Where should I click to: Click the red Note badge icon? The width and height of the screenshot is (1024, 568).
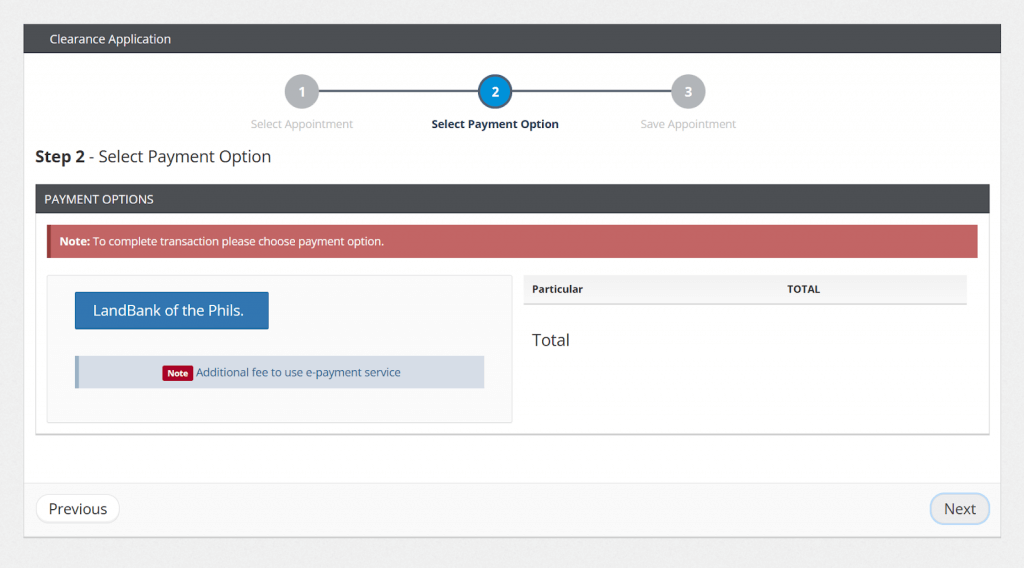(x=178, y=373)
